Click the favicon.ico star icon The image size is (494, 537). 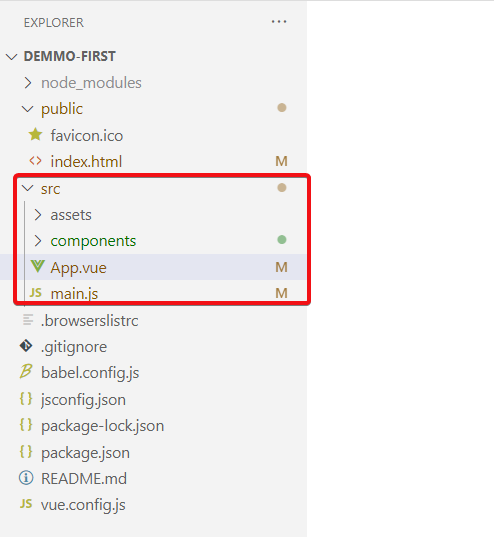pos(35,135)
